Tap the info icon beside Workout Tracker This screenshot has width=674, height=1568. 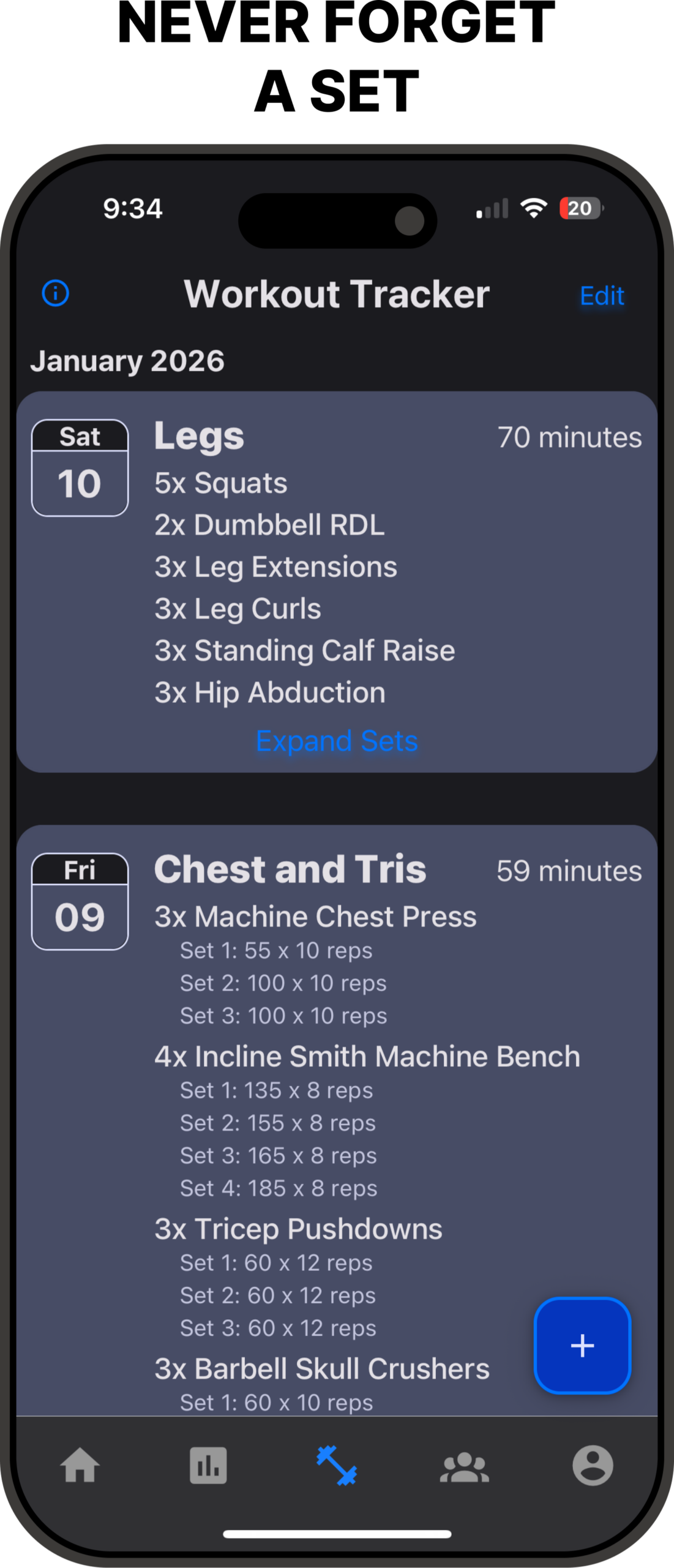(x=55, y=293)
